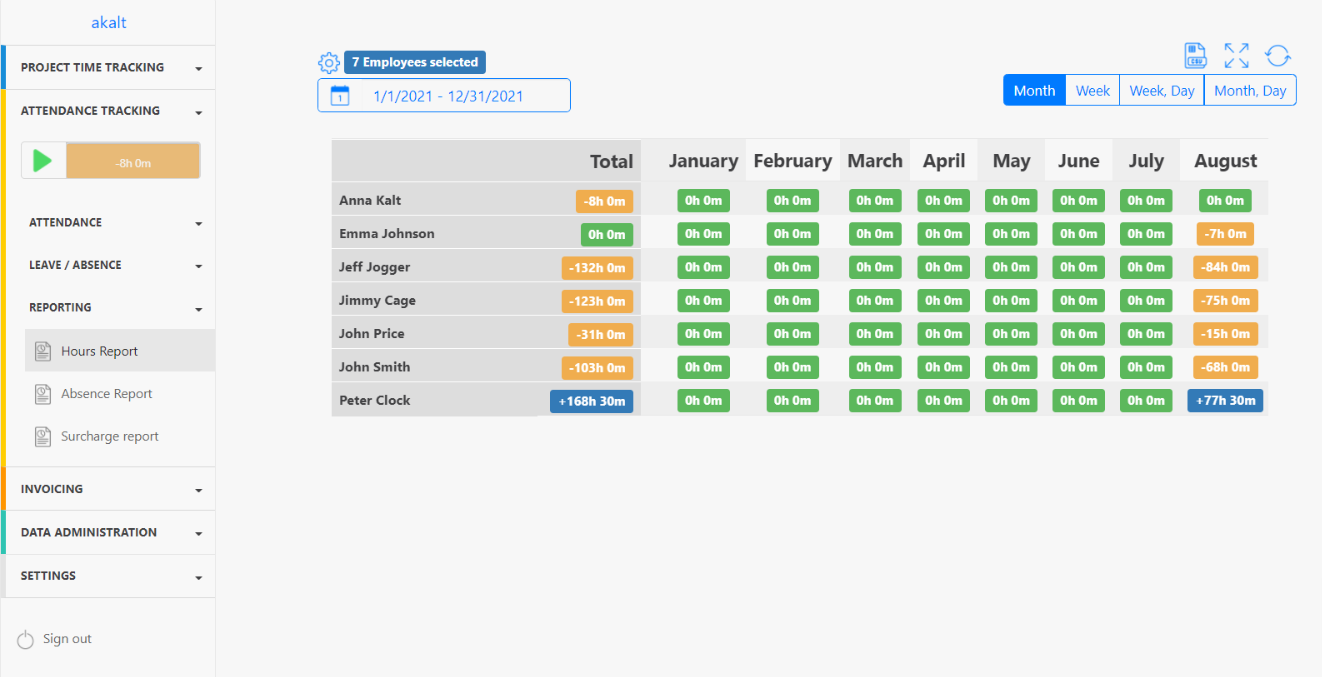Click the 7 Employees selected badge
1322x677 pixels.
tap(415, 63)
